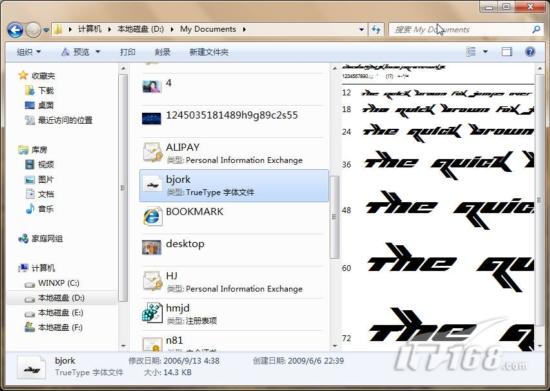
Task: Click the 打印 toolbar item
Action: point(128,52)
